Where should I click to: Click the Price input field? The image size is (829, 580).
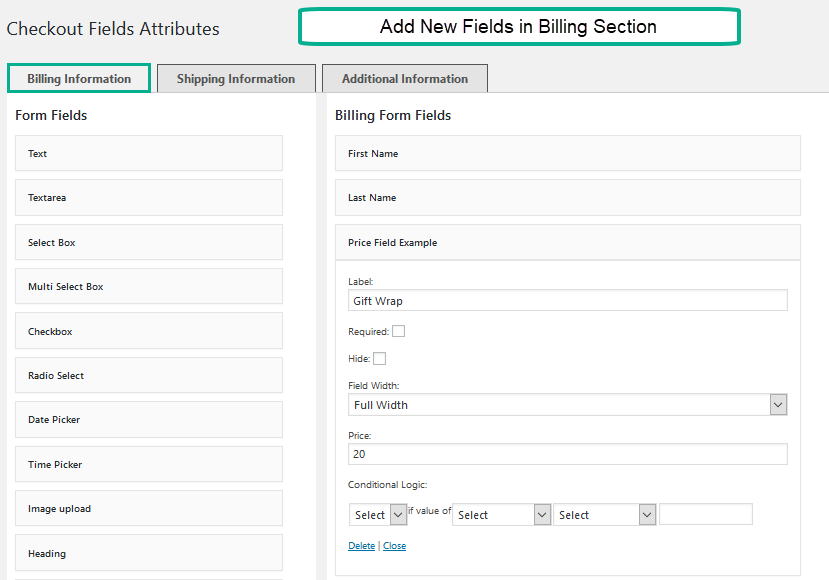point(568,454)
